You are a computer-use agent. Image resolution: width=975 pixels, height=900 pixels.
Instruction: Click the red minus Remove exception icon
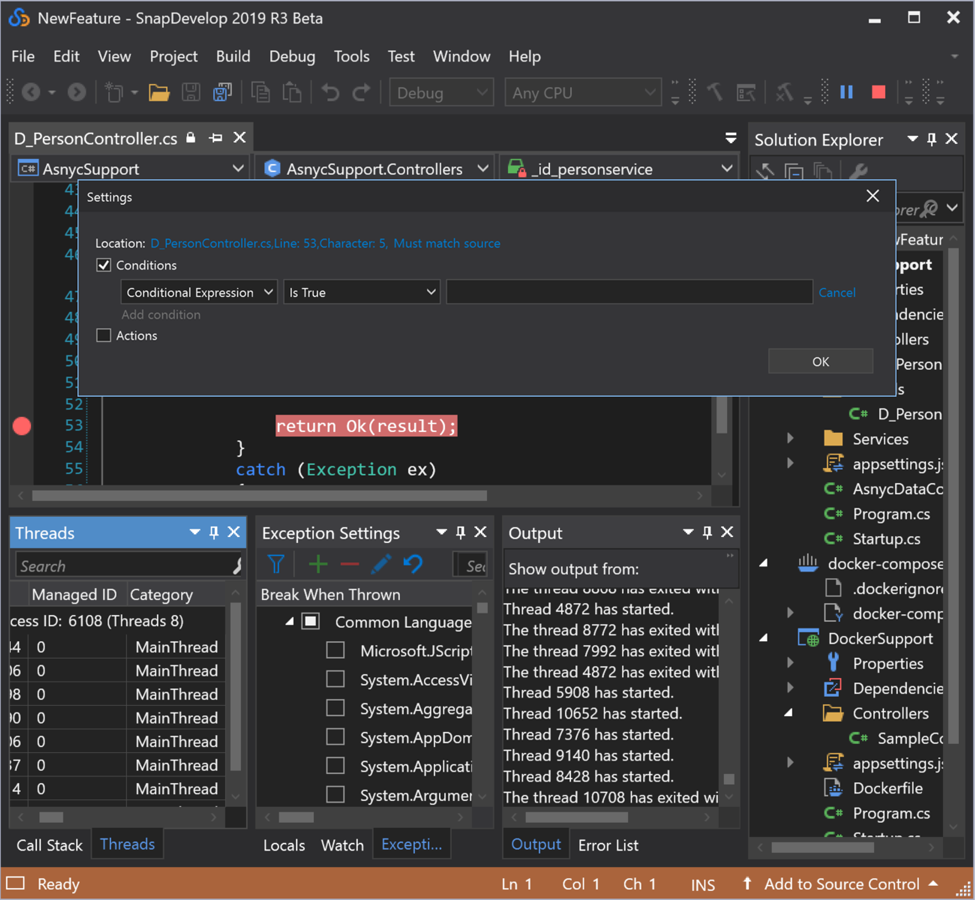click(x=349, y=565)
